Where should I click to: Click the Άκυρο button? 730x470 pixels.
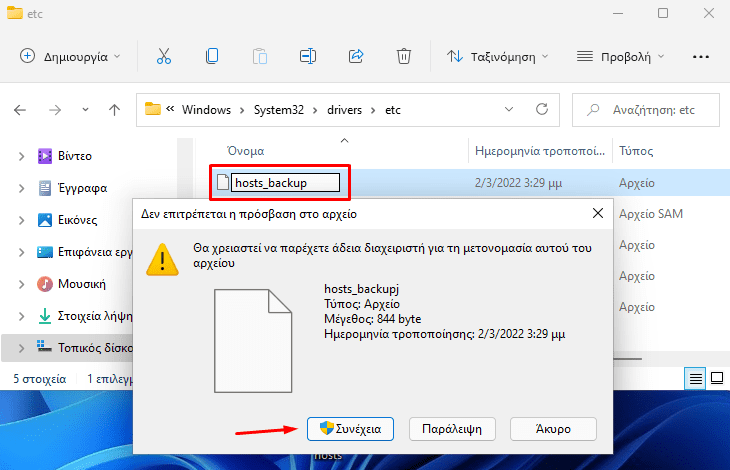pos(553,429)
